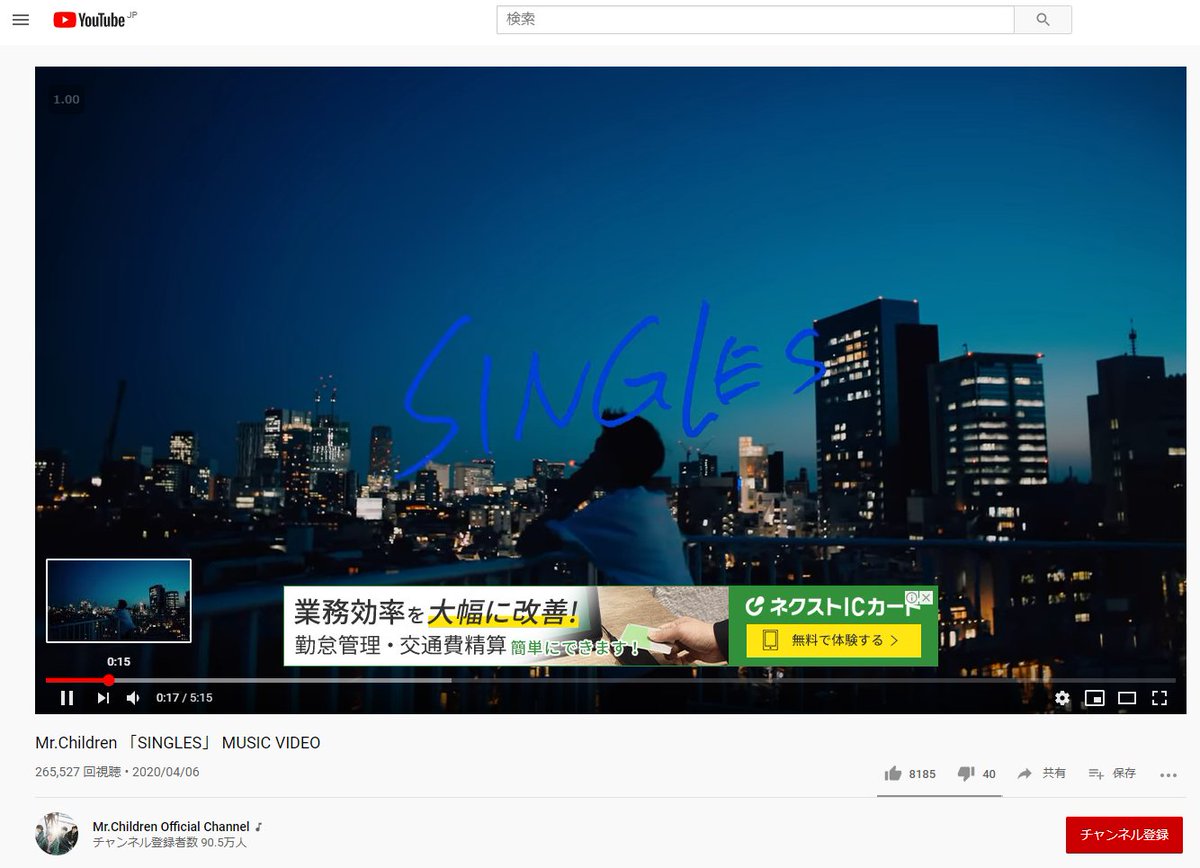The width and height of the screenshot is (1200, 868).
Task: Click the video progress bar scrubber
Action: 109,680
